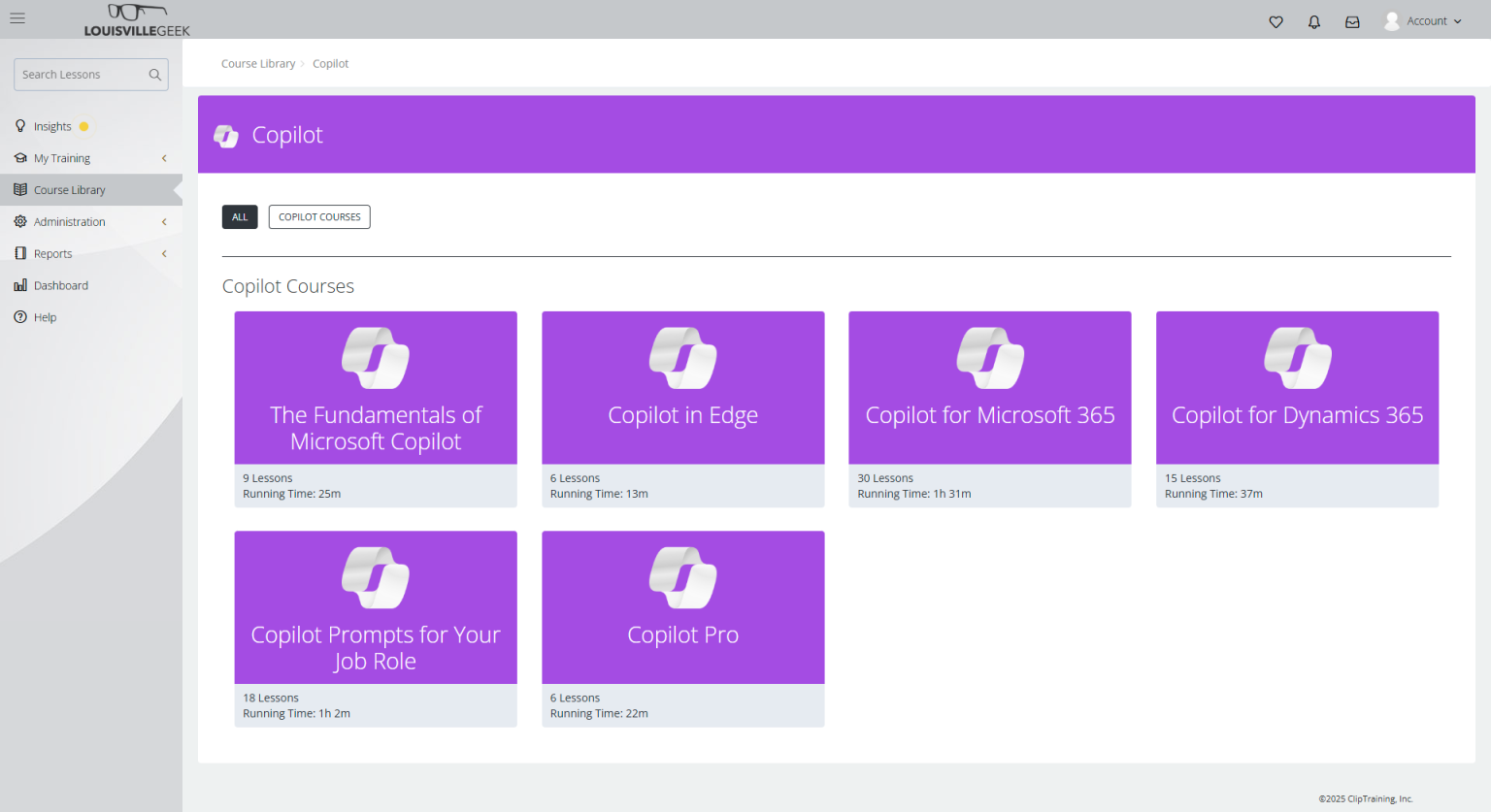Expand the Administration section

(x=68, y=221)
